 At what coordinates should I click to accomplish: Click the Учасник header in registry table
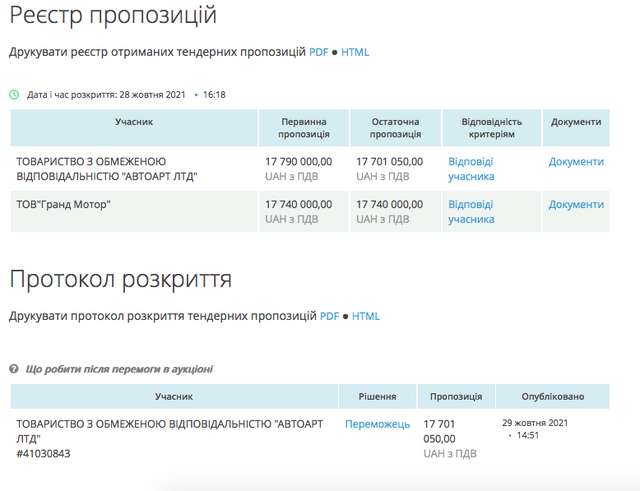point(133,122)
